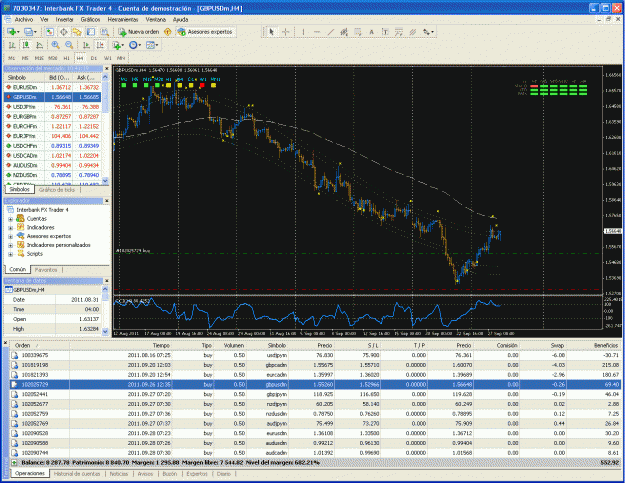The width and height of the screenshot is (625, 483).
Task: Open the Strategy Tester toolbar icon
Action: click(x=104, y=32)
